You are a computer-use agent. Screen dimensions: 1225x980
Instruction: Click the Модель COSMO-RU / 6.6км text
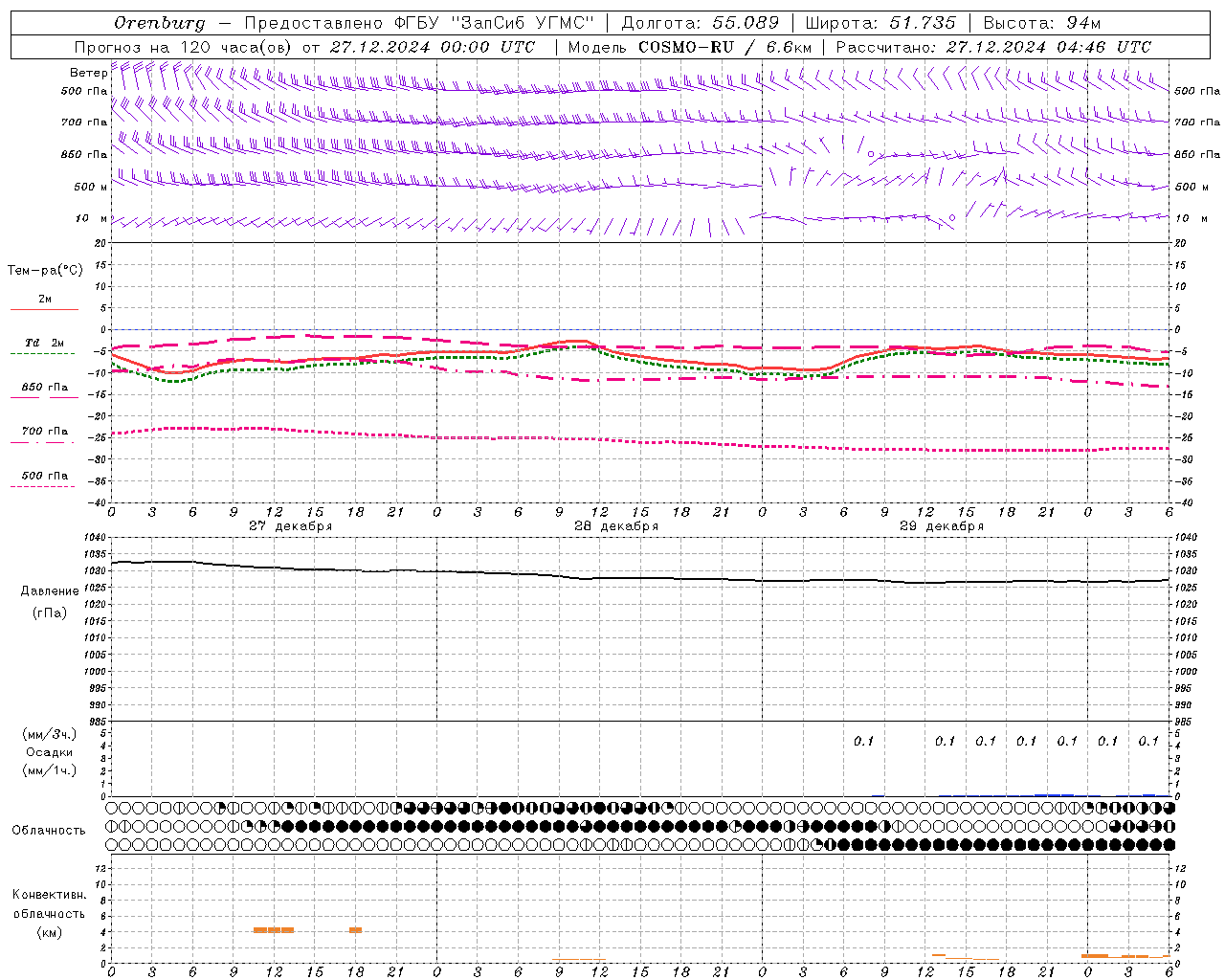click(689, 47)
